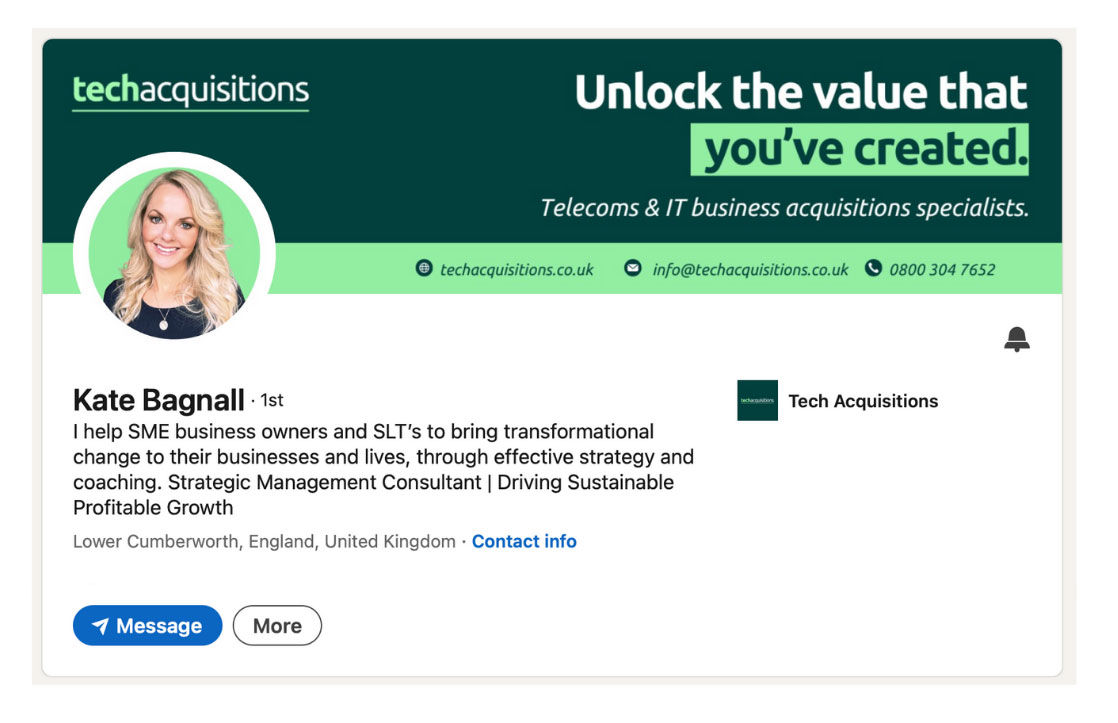The image size is (1118, 723).
Task: Click the 1st degree connection badge
Action: [x=271, y=400]
